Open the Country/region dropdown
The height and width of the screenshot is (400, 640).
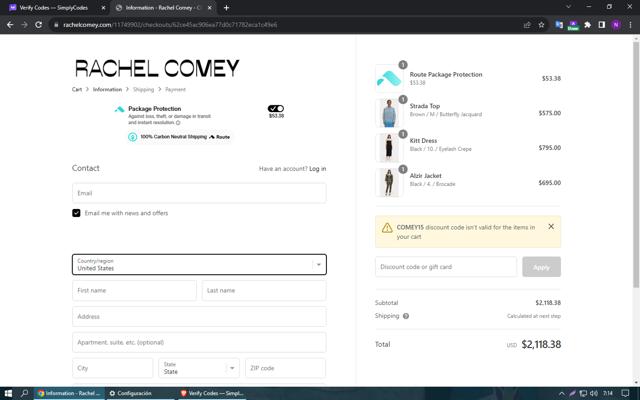click(x=199, y=264)
